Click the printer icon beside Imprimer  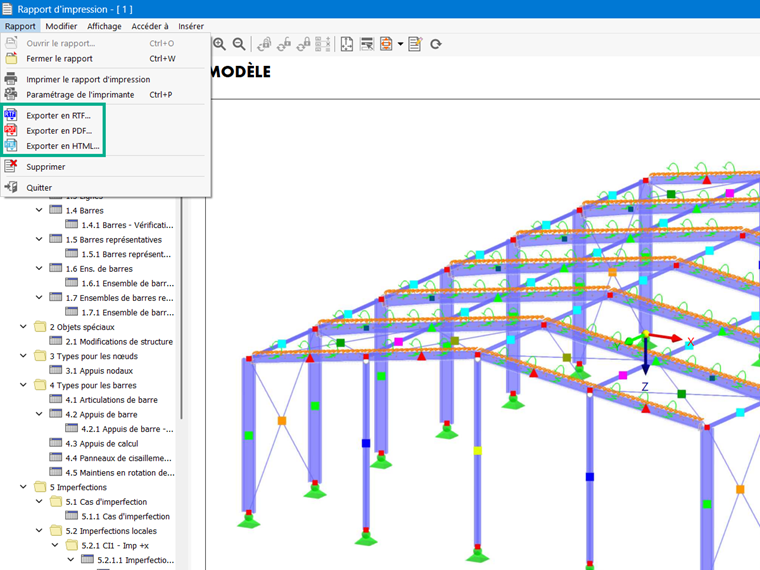click(11, 79)
